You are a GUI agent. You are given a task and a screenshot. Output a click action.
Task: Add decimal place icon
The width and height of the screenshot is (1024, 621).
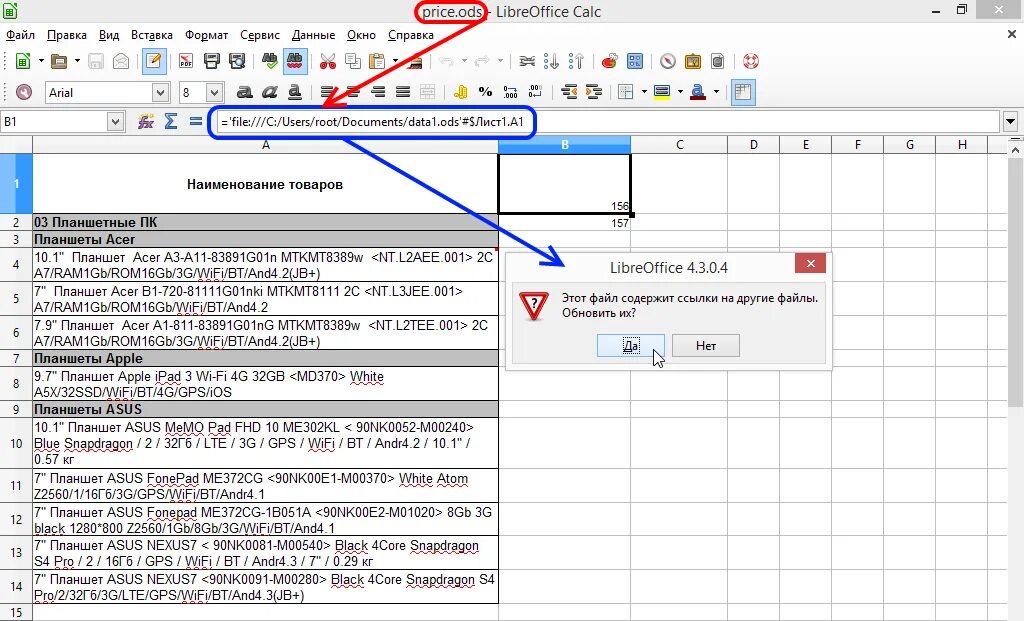click(x=511, y=92)
